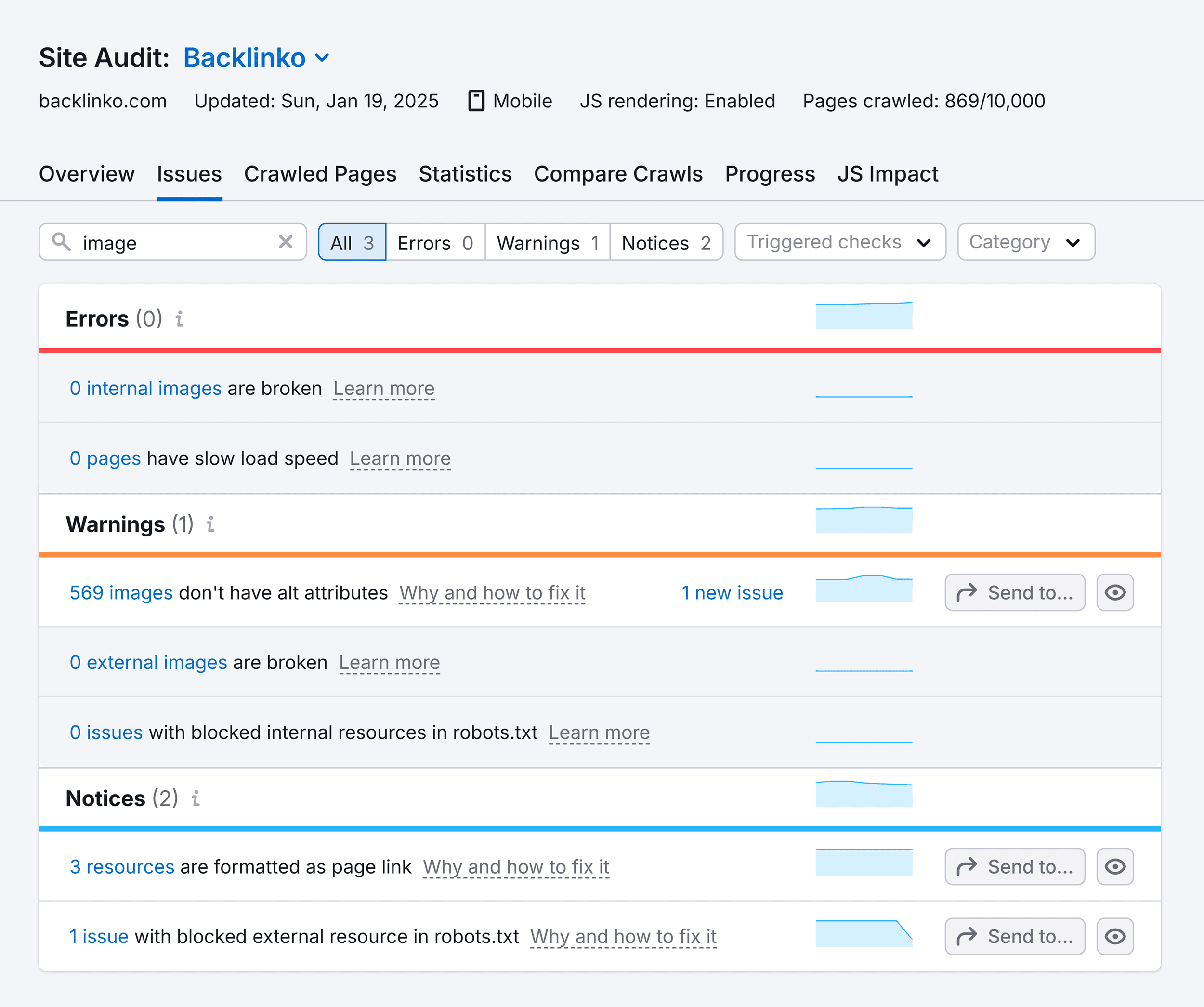Open the Compare Crawls tab
The image size is (1204, 1007).
618,174
